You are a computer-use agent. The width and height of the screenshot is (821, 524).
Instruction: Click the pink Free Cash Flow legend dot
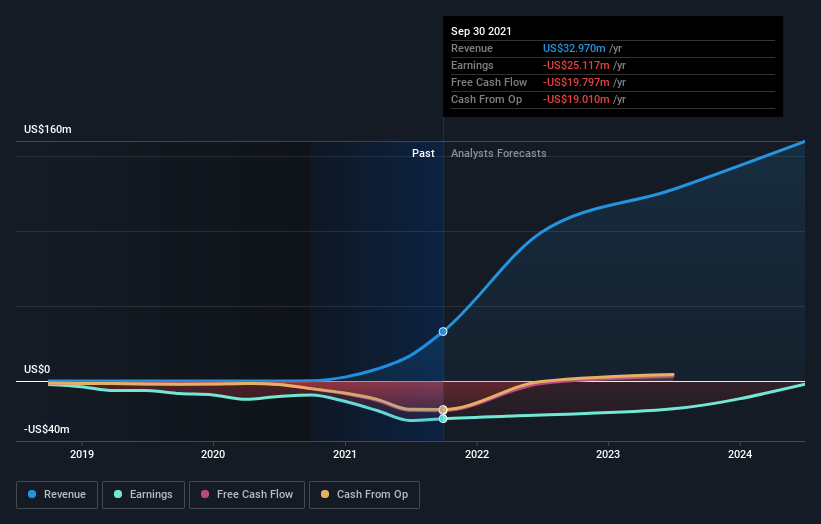pyautogui.click(x=205, y=494)
